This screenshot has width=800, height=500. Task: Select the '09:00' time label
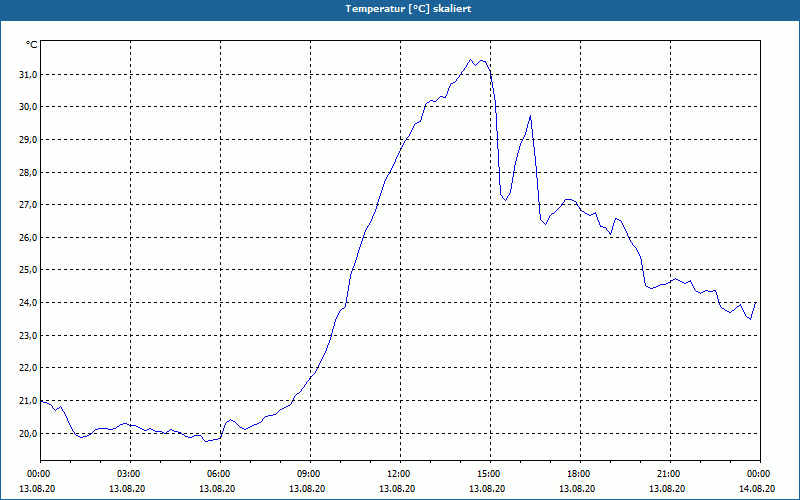click(x=310, y=474)
